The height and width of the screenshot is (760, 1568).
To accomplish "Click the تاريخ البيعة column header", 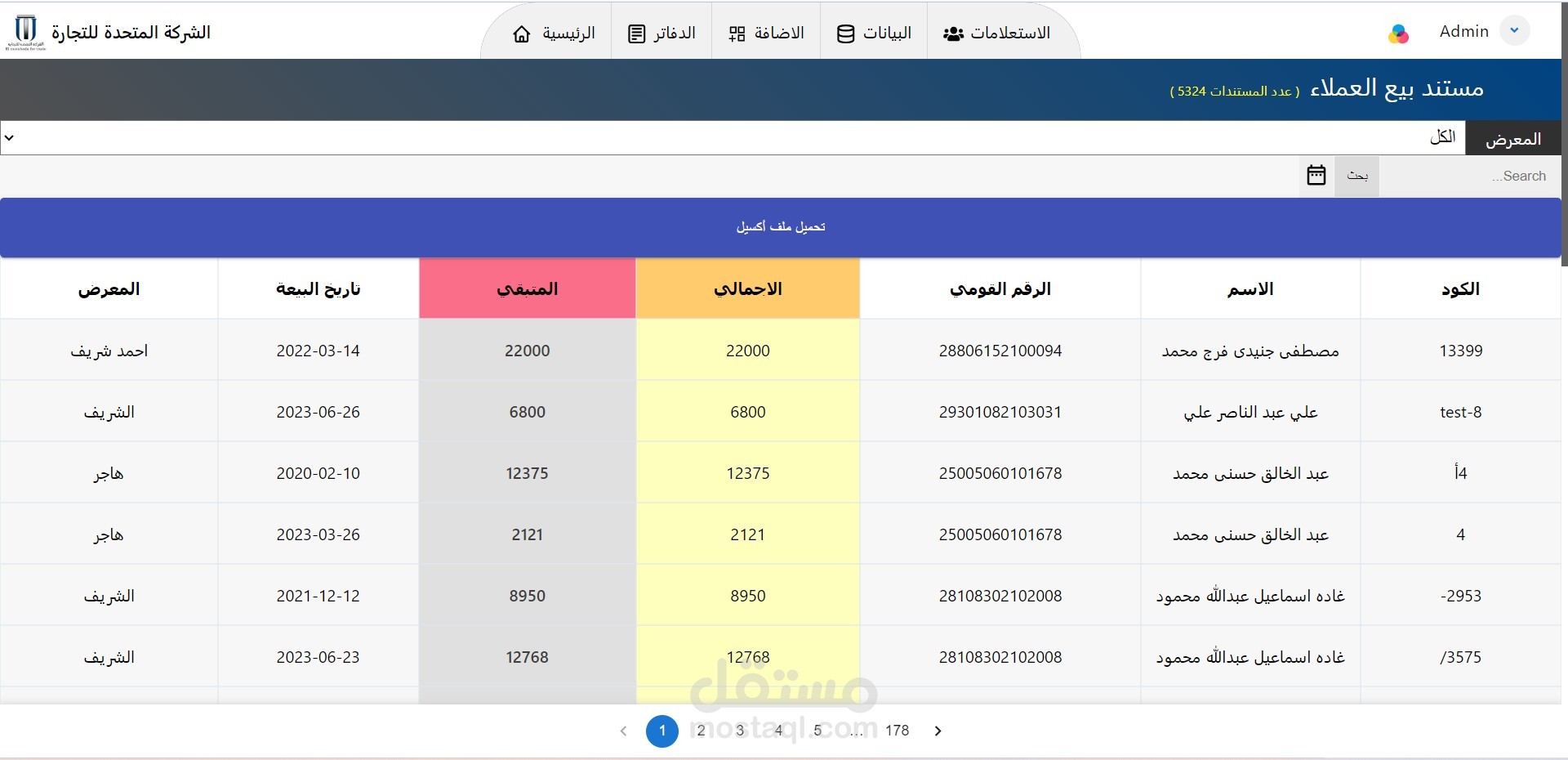I will click(318, 289).
